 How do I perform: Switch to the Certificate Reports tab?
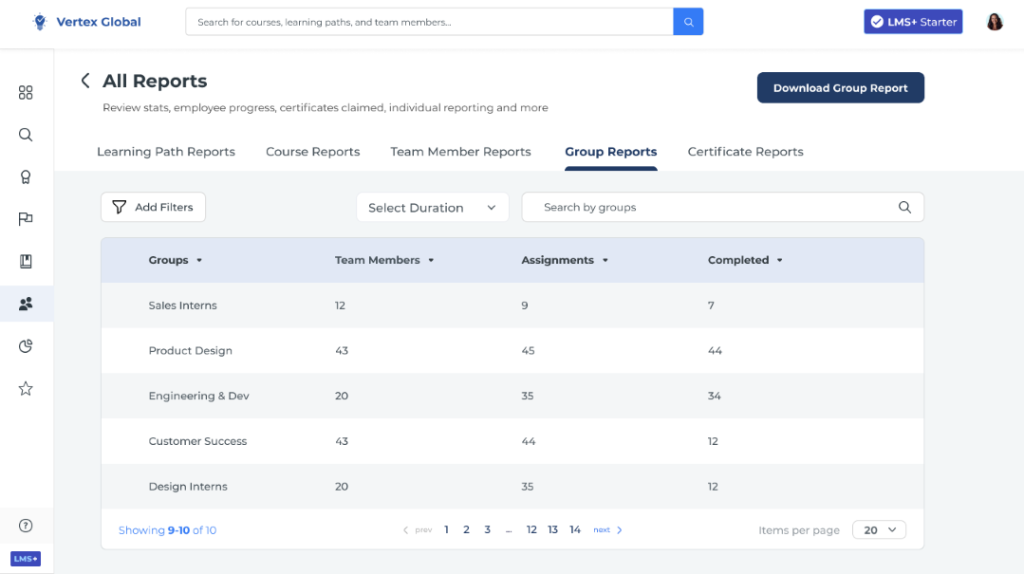(x=745, y=152)
